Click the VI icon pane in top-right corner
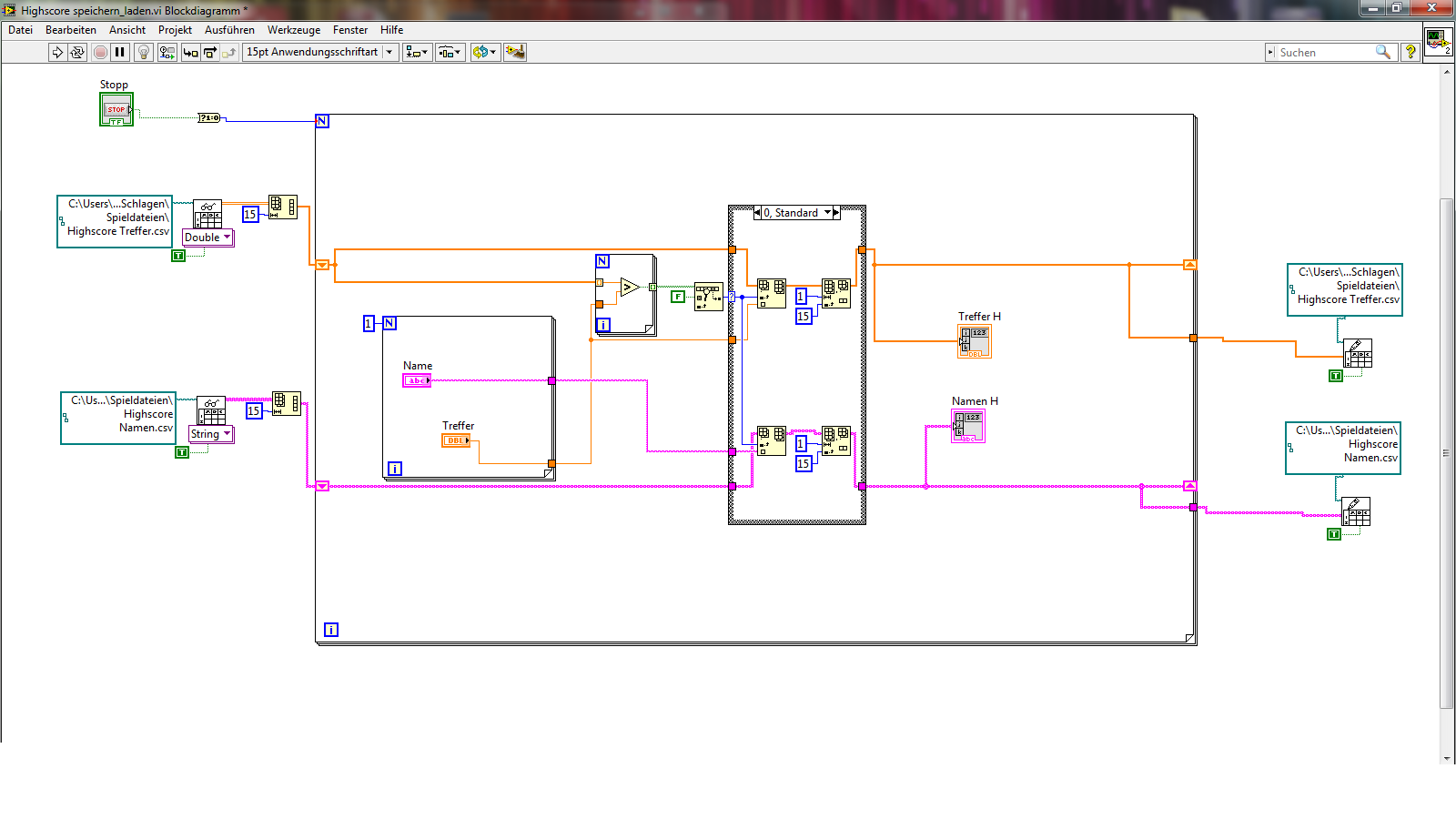The height and width of the screenshot is (819, 1456). pos(1438,42)
